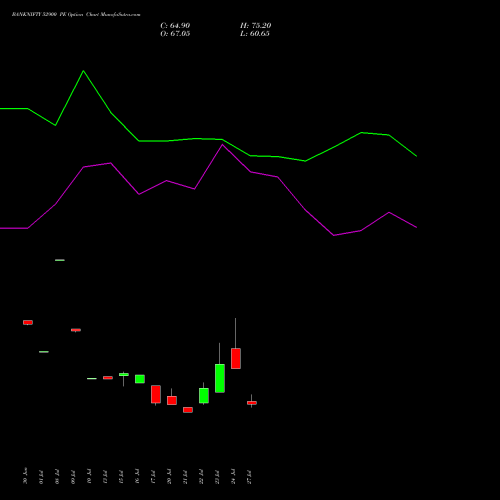Click the small red candlestick above 27 Jul
The image size is (500, 500).
pyautogui.click(x=252, y=403)
